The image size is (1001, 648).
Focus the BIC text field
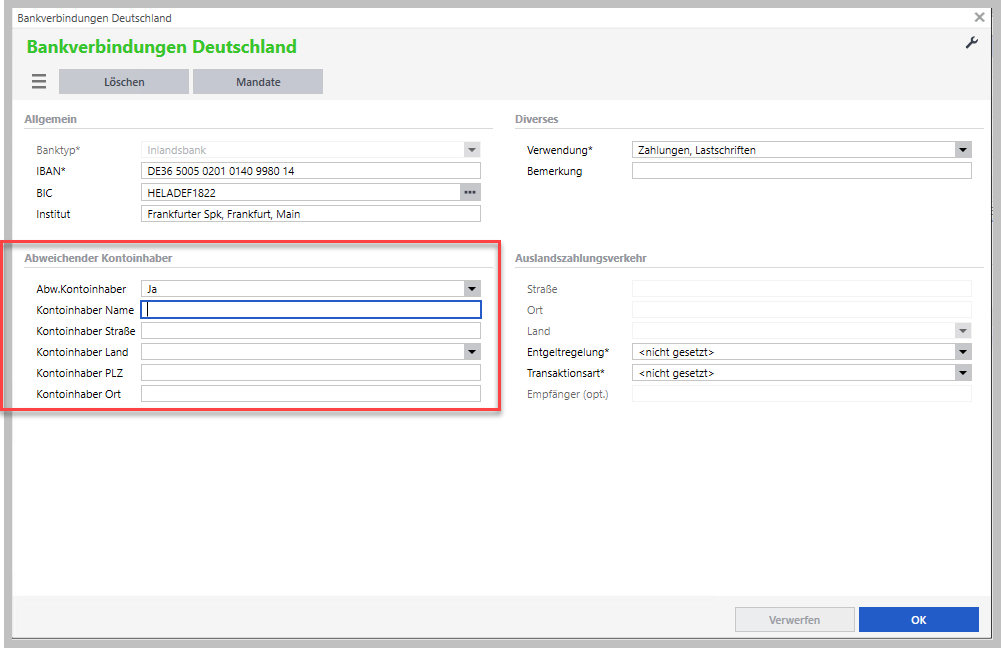tap(300, 192)
